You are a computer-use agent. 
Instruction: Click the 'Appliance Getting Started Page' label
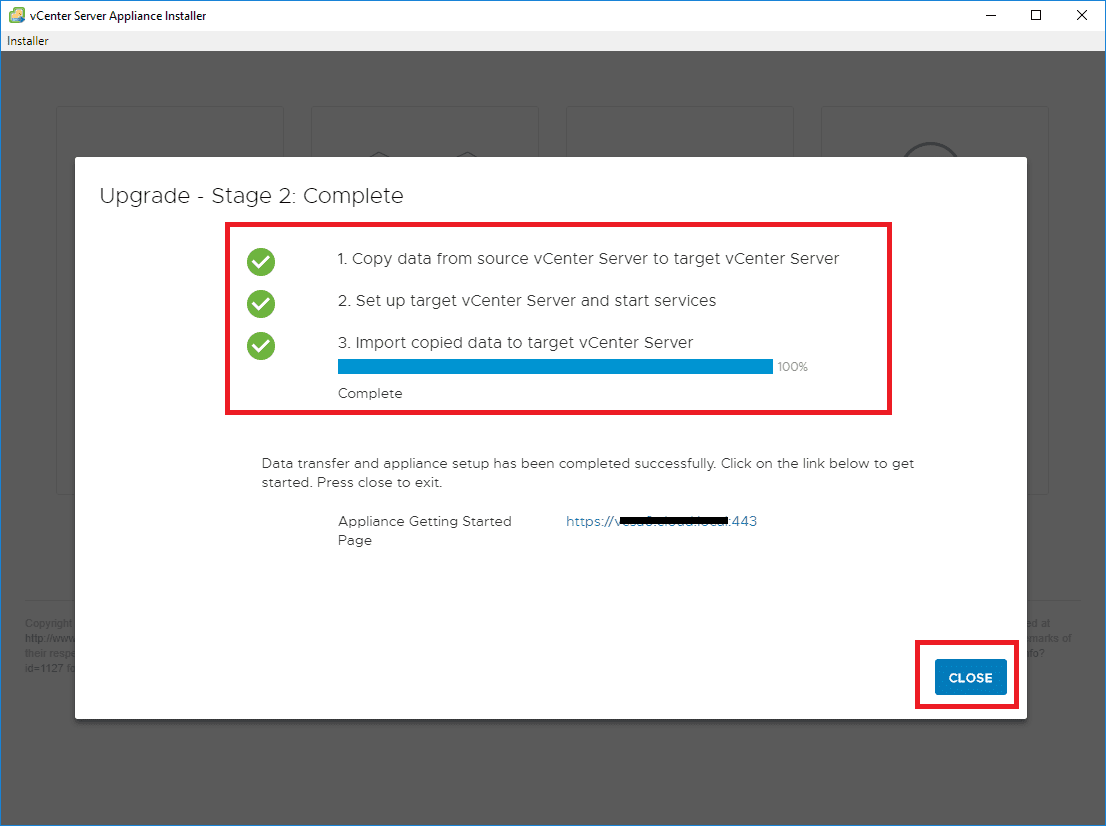click(x=425, y=530)
